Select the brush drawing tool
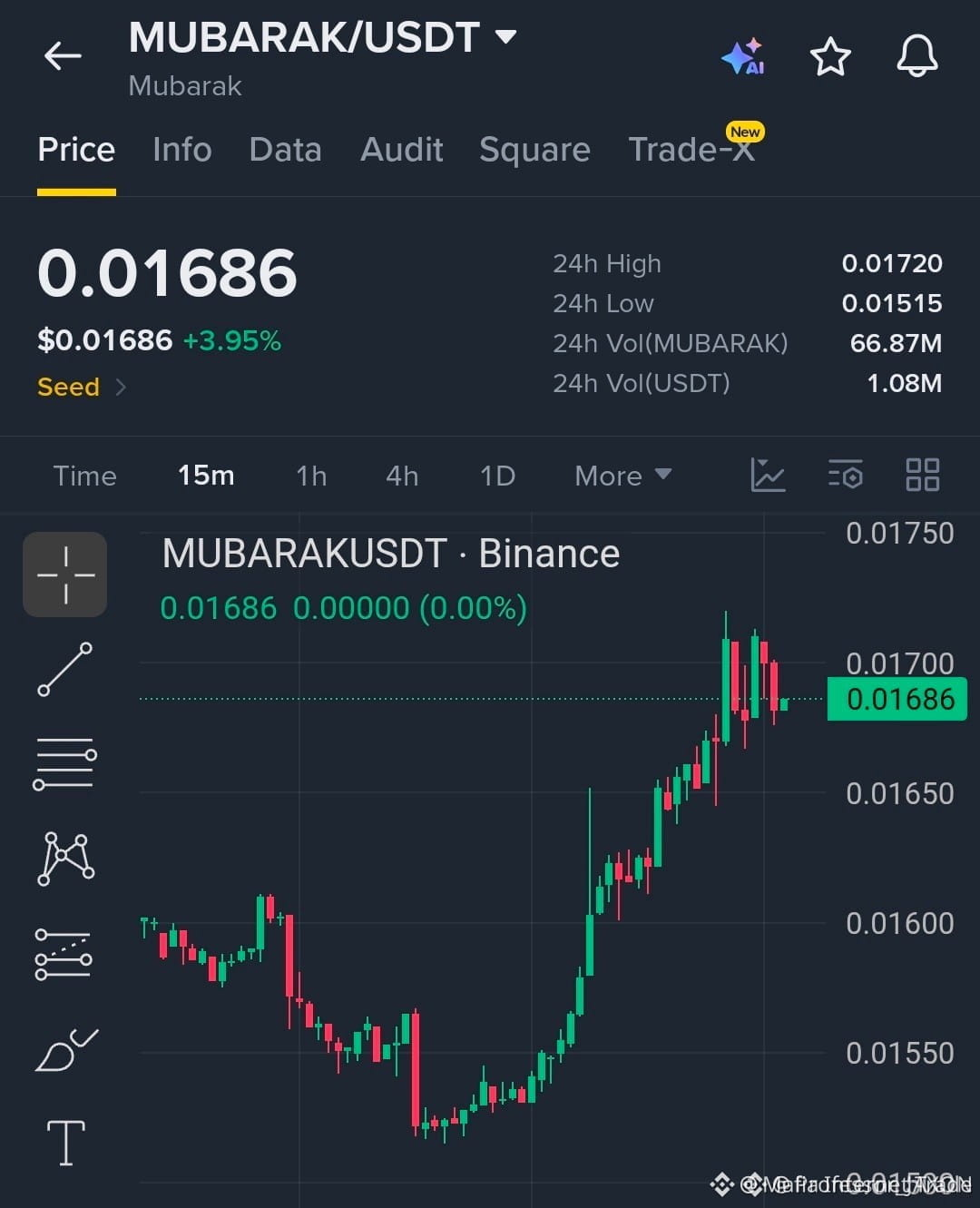Screen dimensions: 980x1208 [65, 1051]
